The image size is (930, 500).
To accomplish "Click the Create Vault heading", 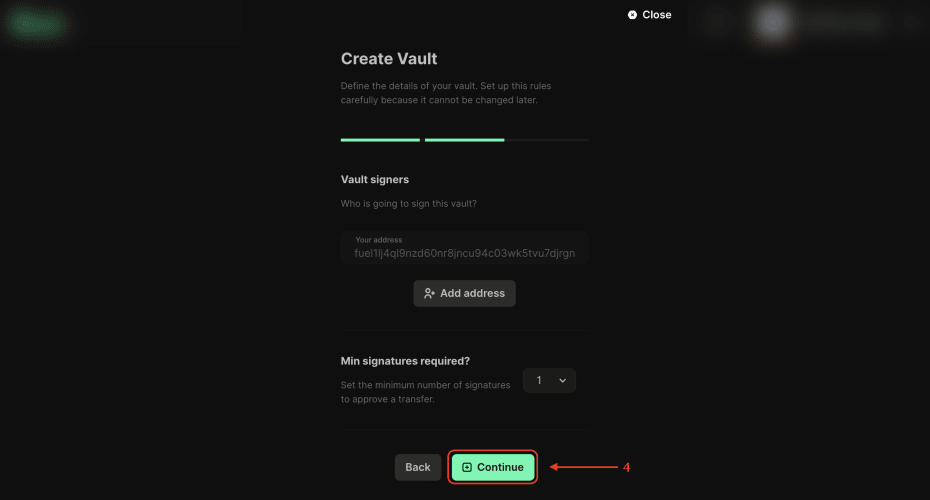I will (x=389, y=59).
